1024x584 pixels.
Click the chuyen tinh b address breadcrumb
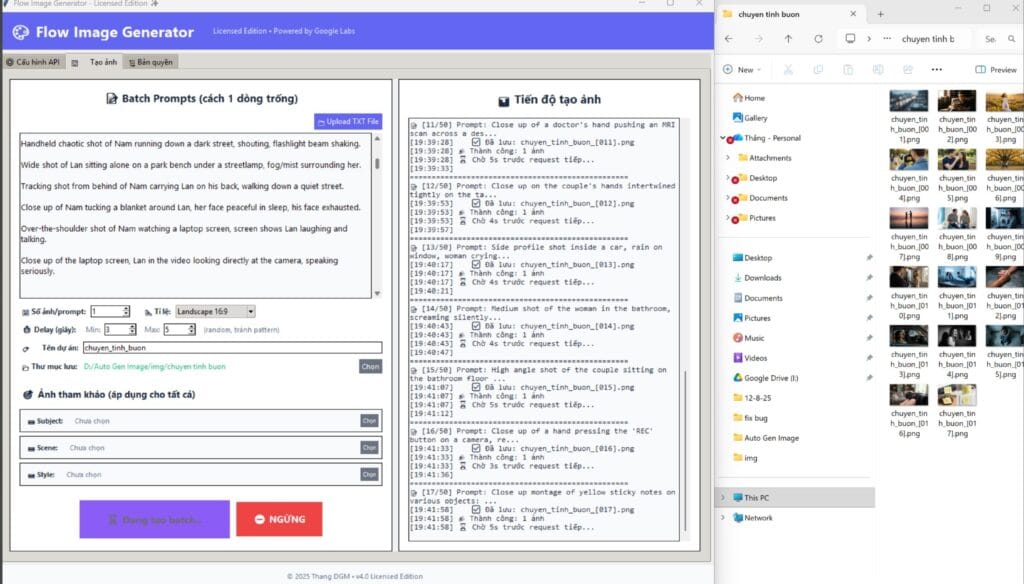tap(928, 39)
